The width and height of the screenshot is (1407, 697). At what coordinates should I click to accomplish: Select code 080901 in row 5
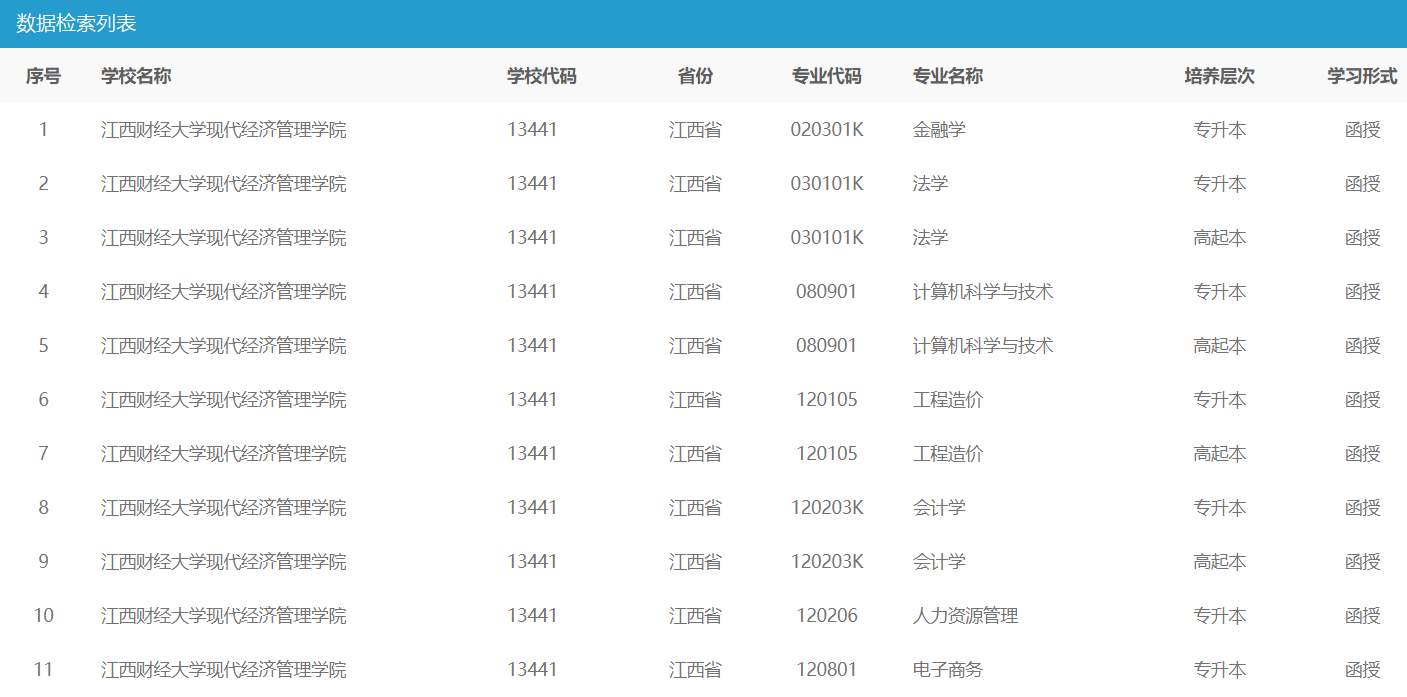(x=827, y=346)
